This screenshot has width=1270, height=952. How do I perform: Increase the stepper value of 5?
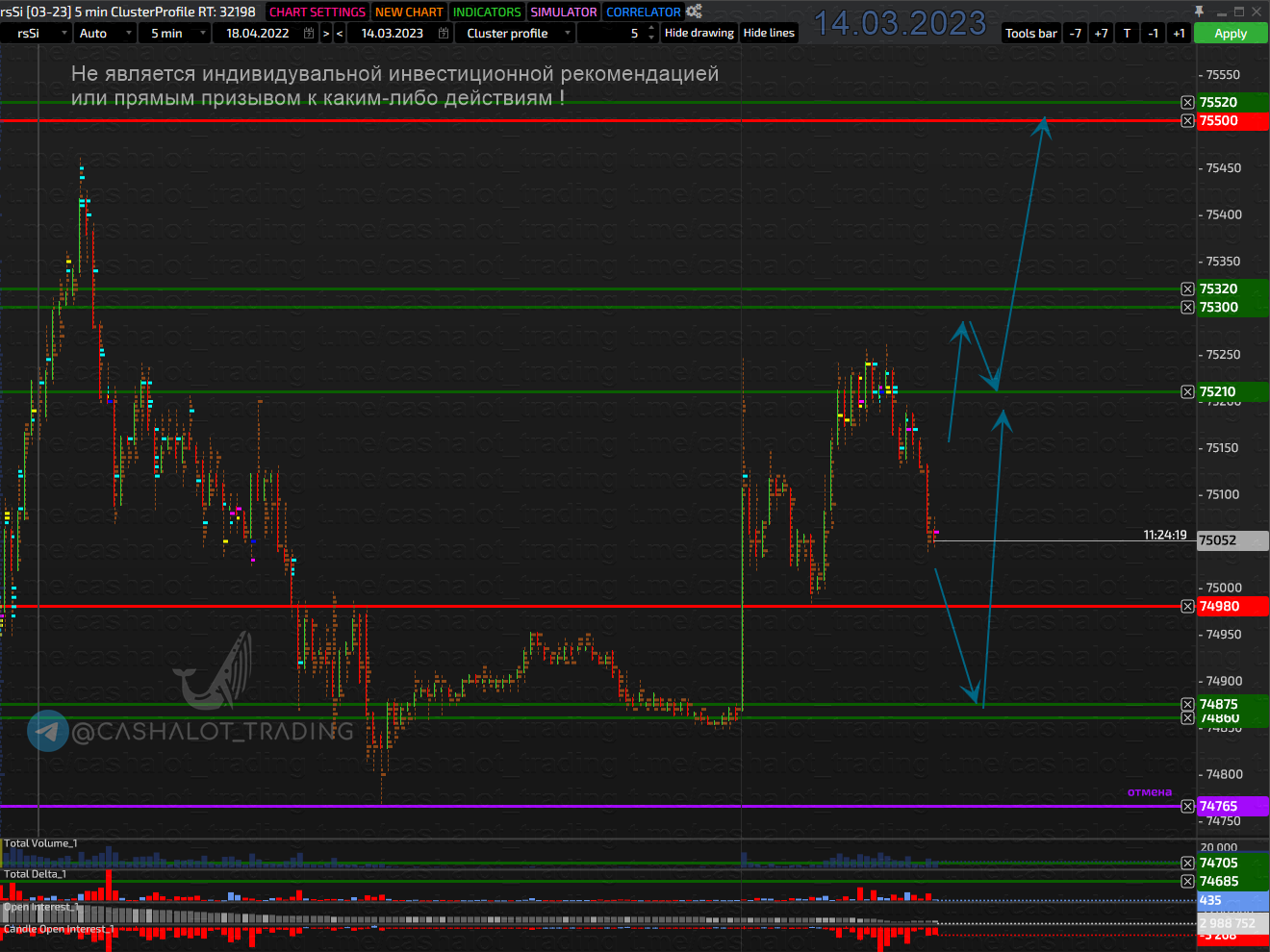pyautogui.click(x=651, y=28)
